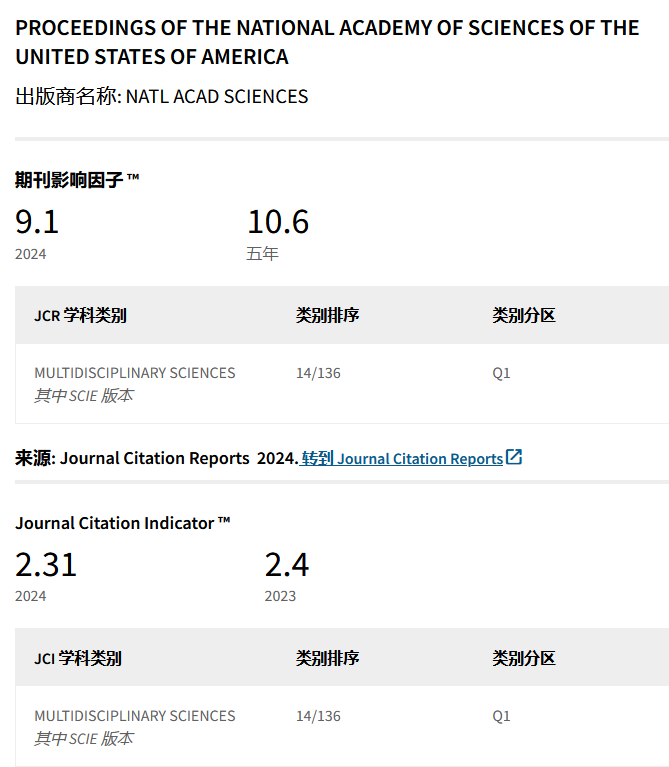Click the JCR 学科类别 column header
669x767 pixels.
(80, 316)
